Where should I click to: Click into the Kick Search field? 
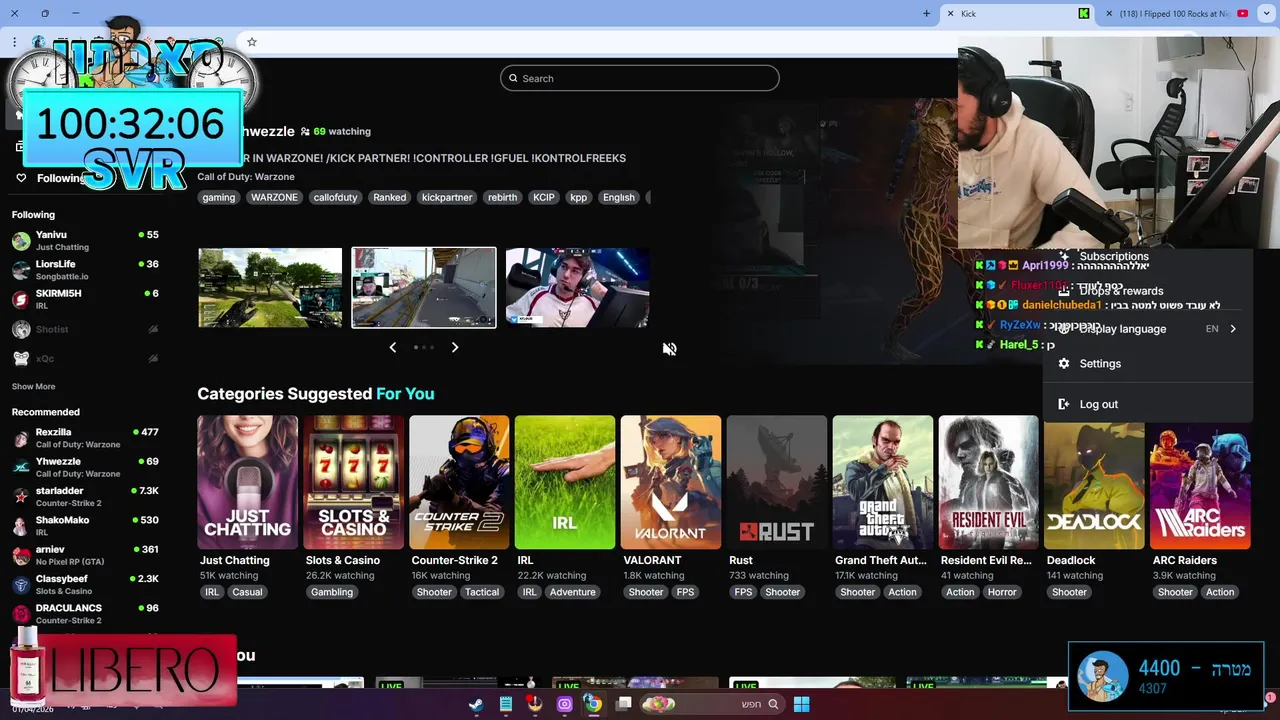point(640,78)
